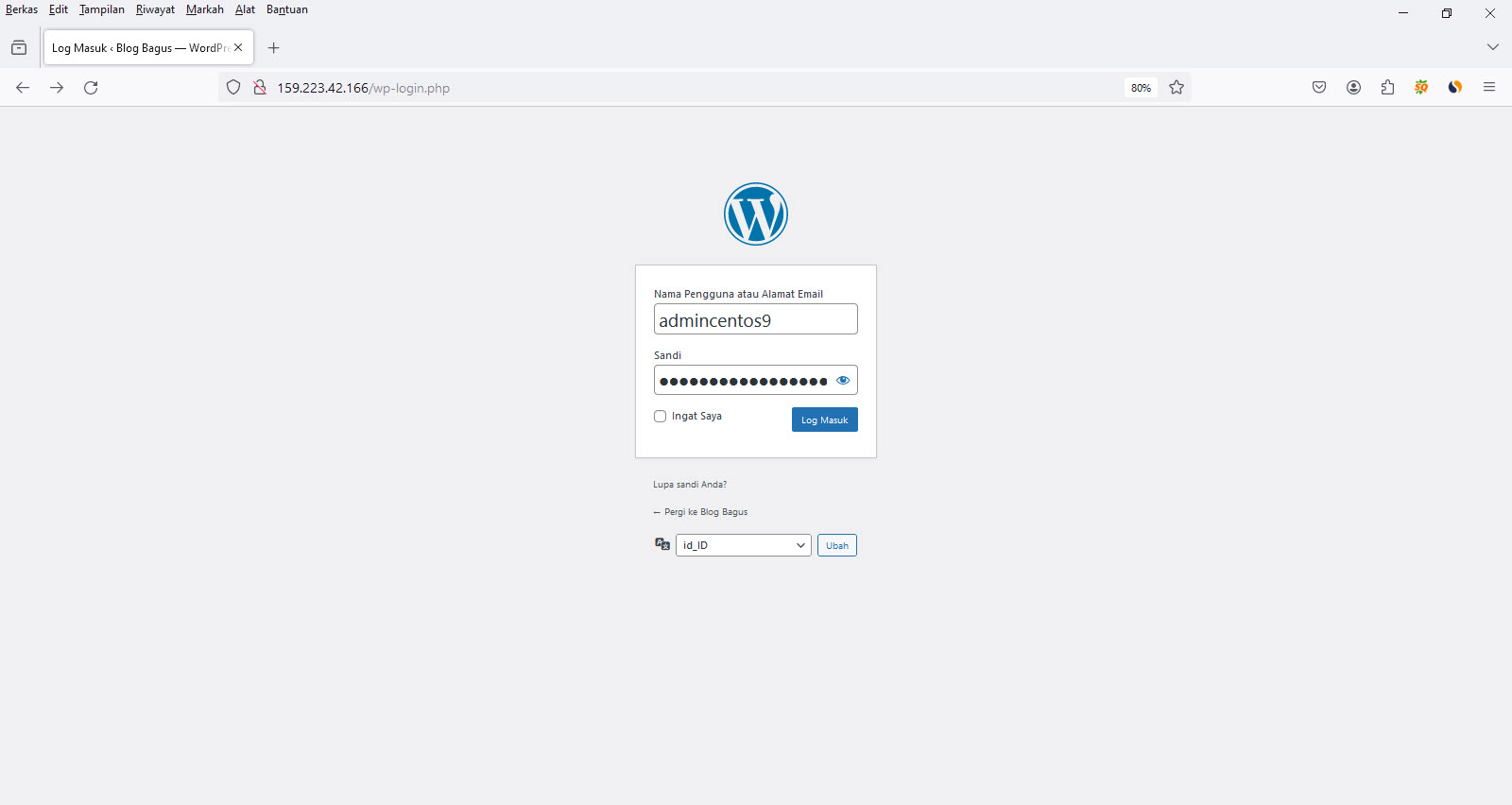The height and width of the screenshot is (805, 1512).
Task: Bookmark this page with the star icon
Action: point(1177,88)
